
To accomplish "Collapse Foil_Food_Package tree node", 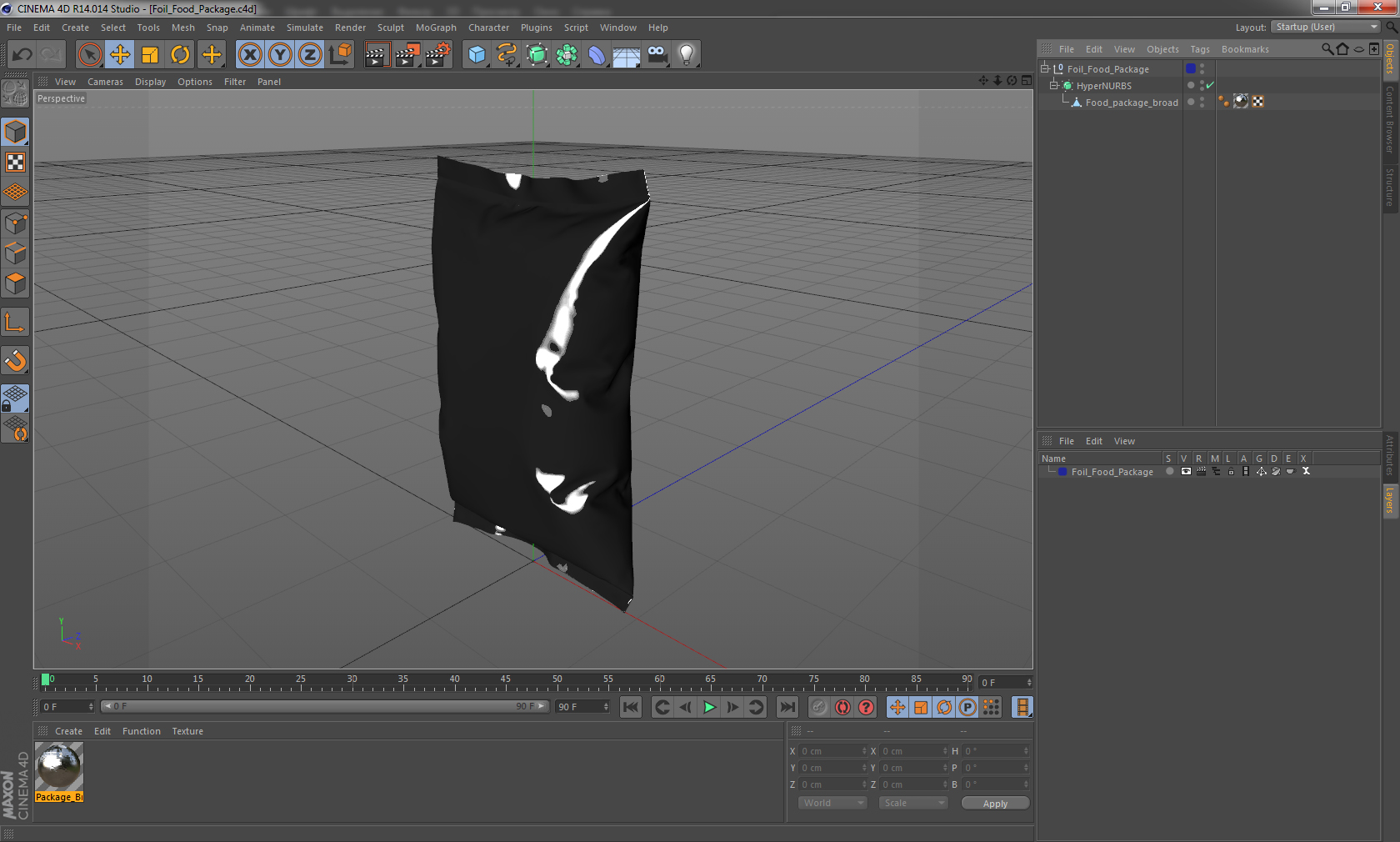I will click(1044, 68).
